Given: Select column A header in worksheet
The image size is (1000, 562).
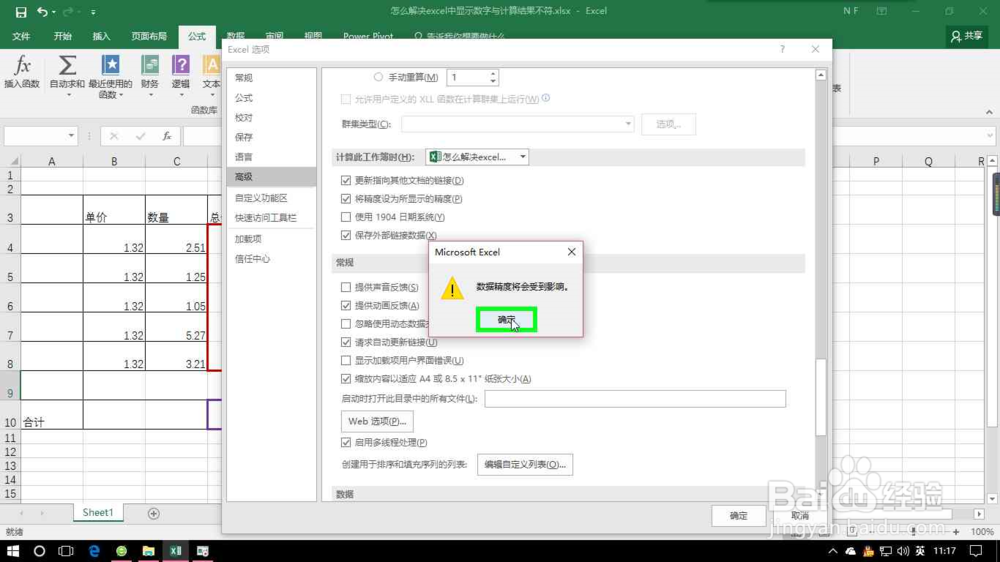Looking at the screenshot, I should point(52,162).
